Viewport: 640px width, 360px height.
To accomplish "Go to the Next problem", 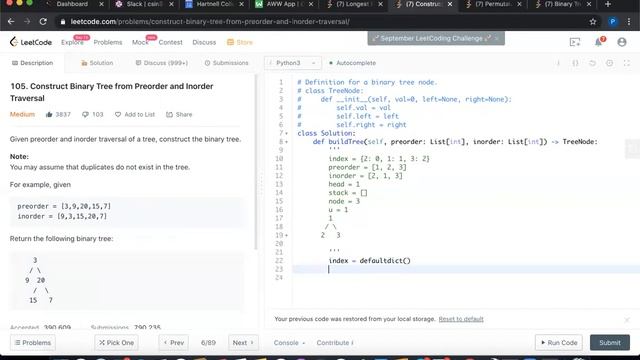I will tap(243, 342).
